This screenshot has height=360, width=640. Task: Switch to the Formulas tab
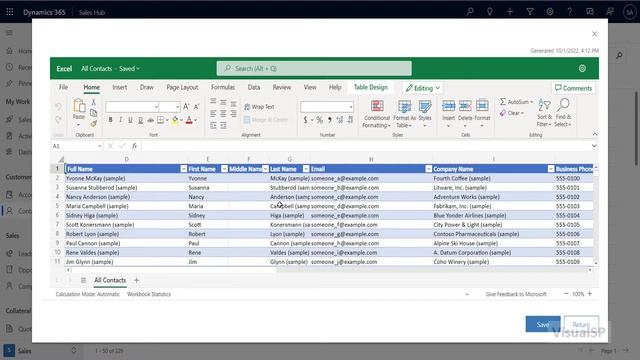223,87
